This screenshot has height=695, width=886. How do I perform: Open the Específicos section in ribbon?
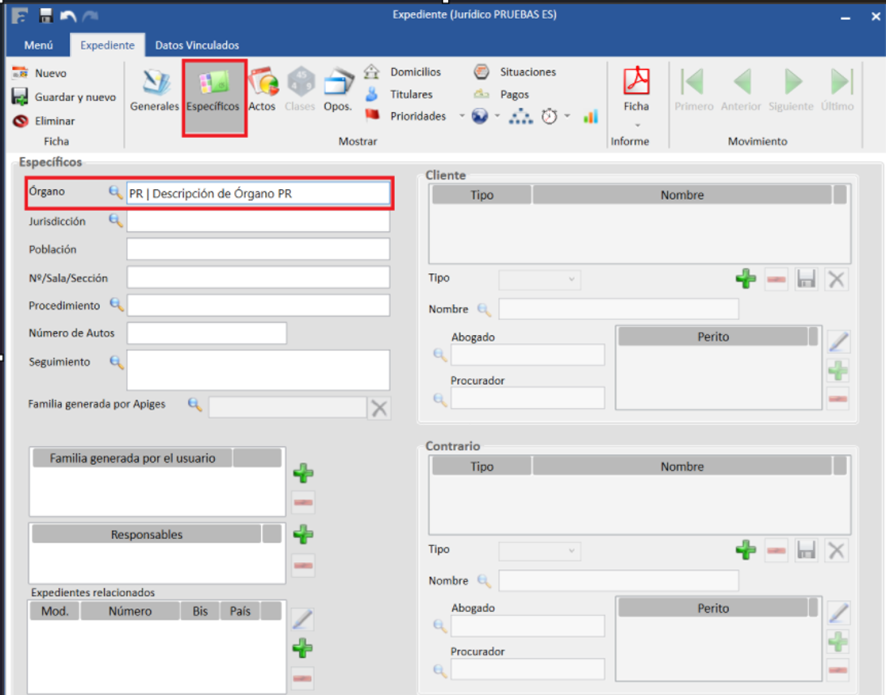click(x=213, y=90)
